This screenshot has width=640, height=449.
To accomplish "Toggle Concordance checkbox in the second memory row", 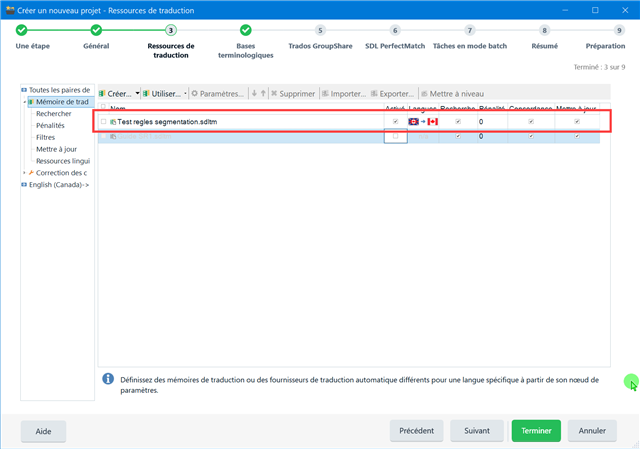I will pyautogui.click(x=531, y=136).
